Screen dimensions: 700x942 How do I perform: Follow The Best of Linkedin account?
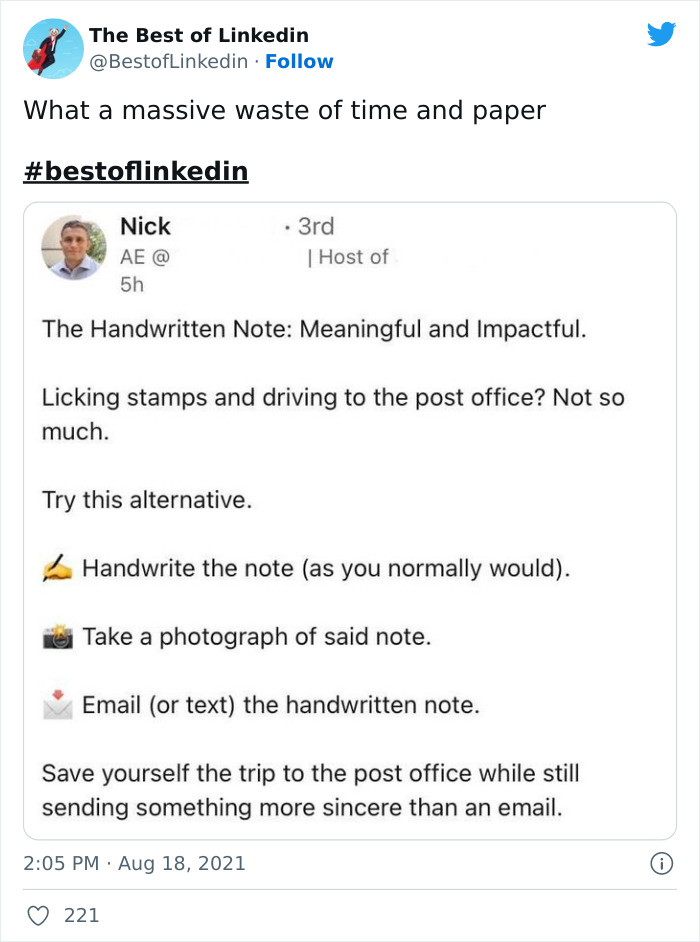(299, 61)
